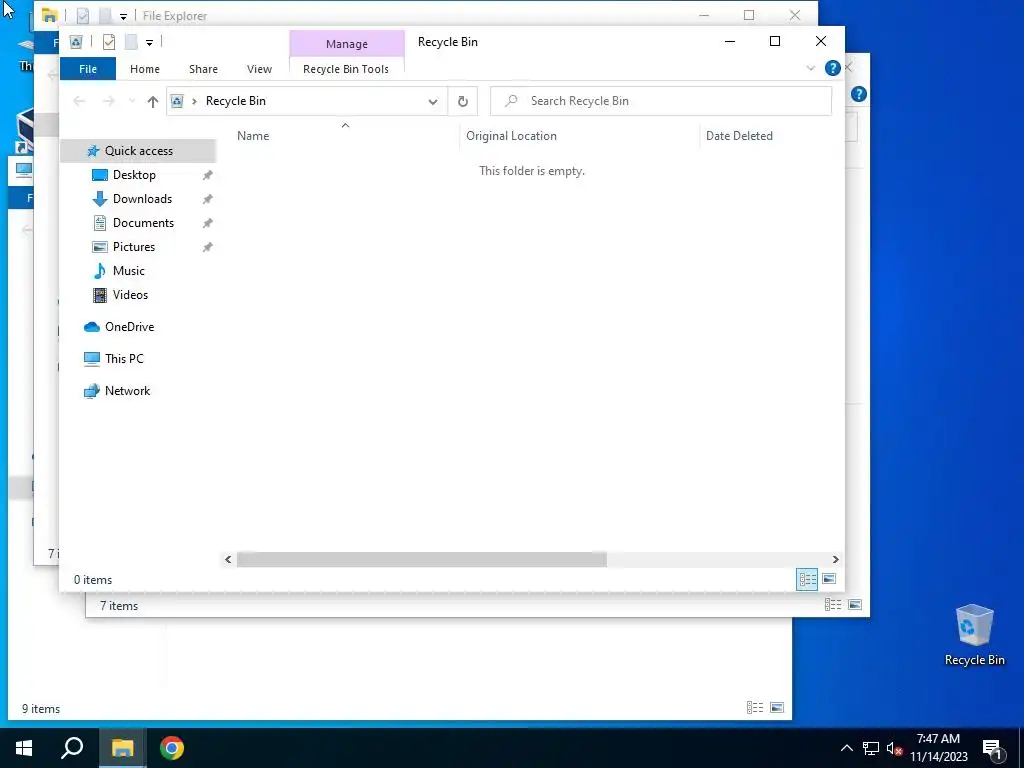The height and width of the screenshot is (768, 1024).
Task: Open the notification Action Center
Action: point(992,748)
